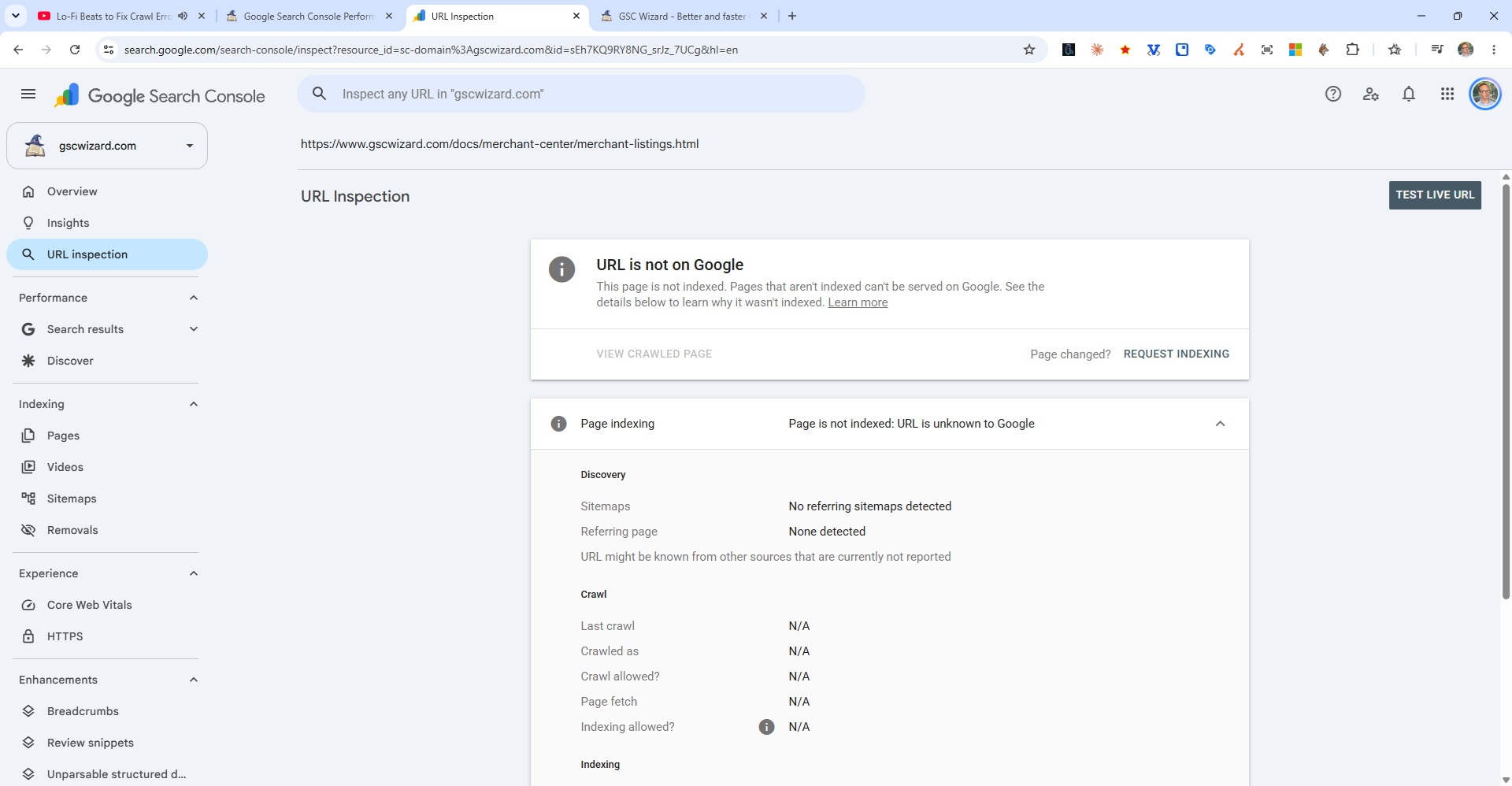Open the Chrome three-dot menu
The width and height of the screenshot is (1512, 786).
[x=1494, y=50]
